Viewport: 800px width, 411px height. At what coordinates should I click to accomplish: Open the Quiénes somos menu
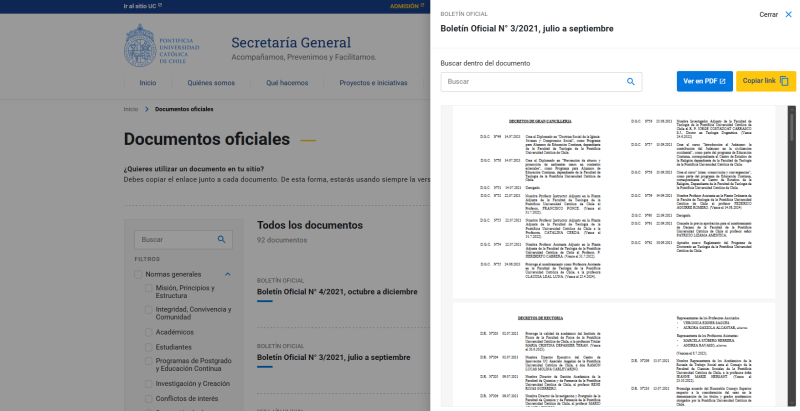[211, 83]
